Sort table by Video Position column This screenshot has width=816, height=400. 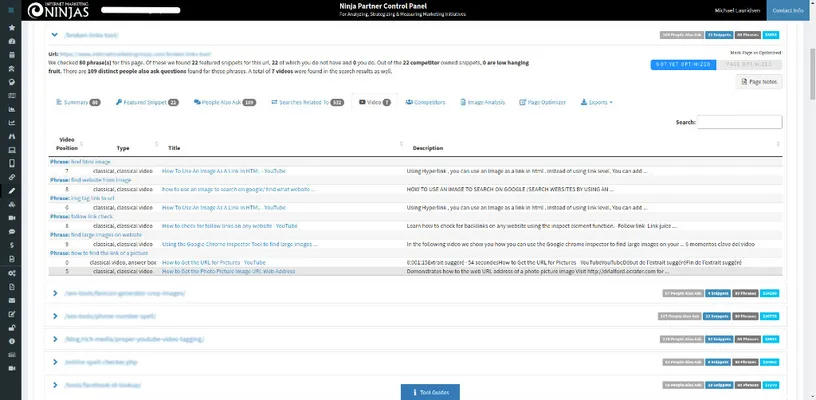click(x=66, y=143)
